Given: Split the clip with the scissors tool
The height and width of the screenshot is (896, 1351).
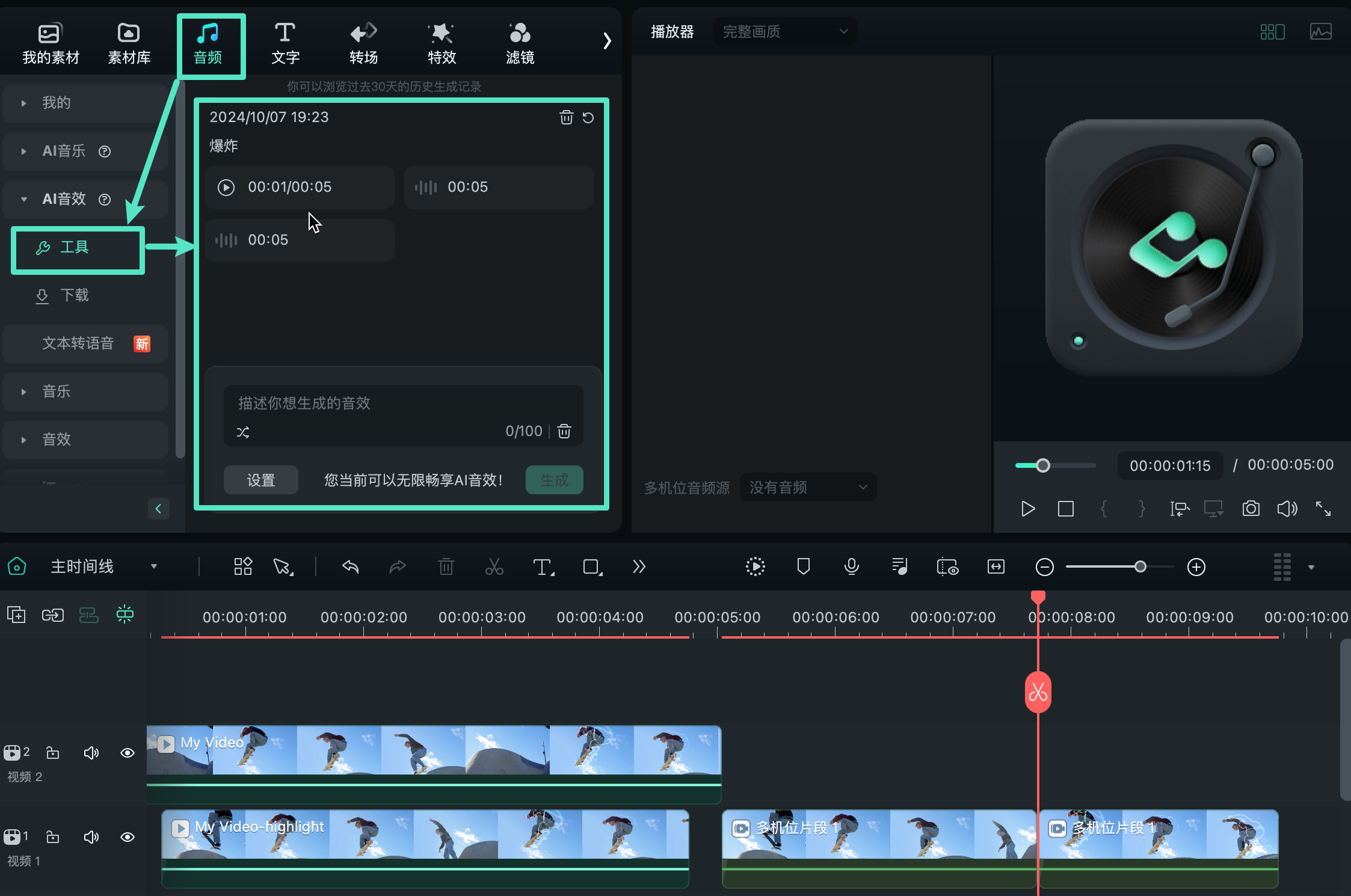Looking at the screenshot, I should [493, 566].
